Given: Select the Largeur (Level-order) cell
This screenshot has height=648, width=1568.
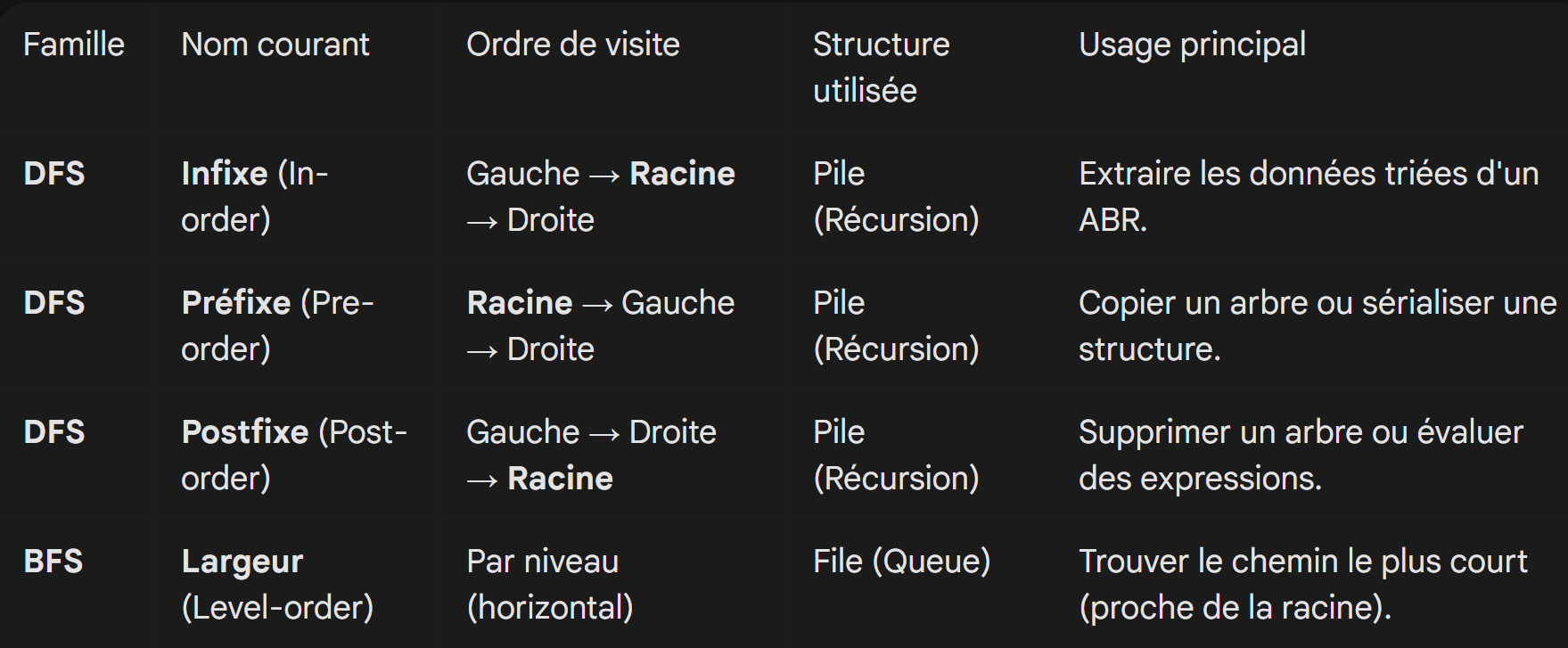Looking at the screenshot, I should pos(277,584).
